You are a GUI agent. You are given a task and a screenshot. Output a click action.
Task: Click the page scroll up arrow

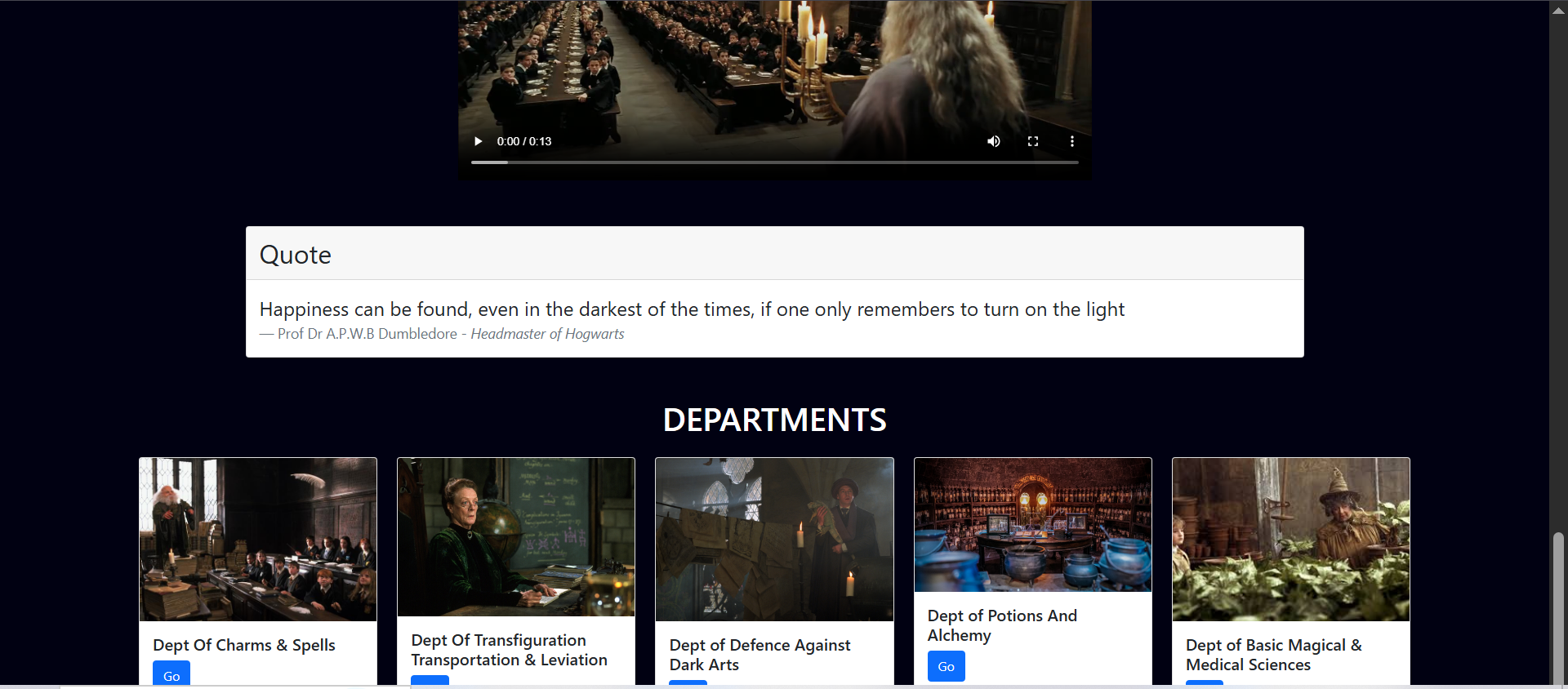point(1559,9)
